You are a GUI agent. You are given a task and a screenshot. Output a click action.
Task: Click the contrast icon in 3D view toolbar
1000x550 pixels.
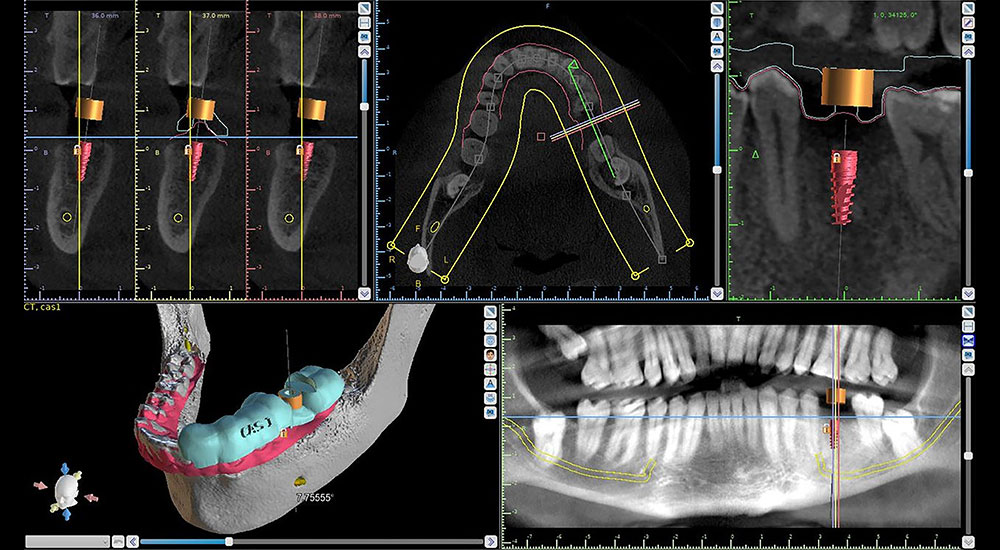(x=490, y=311)
